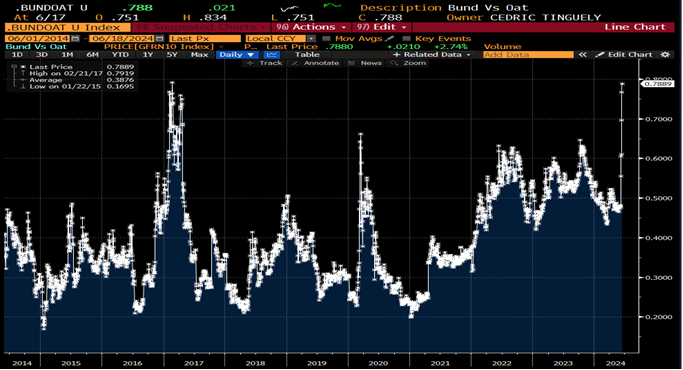The width and height of the screenshot is (683, 370).
Task: Open the start date calendar picker icon
Action: [75, 38]
